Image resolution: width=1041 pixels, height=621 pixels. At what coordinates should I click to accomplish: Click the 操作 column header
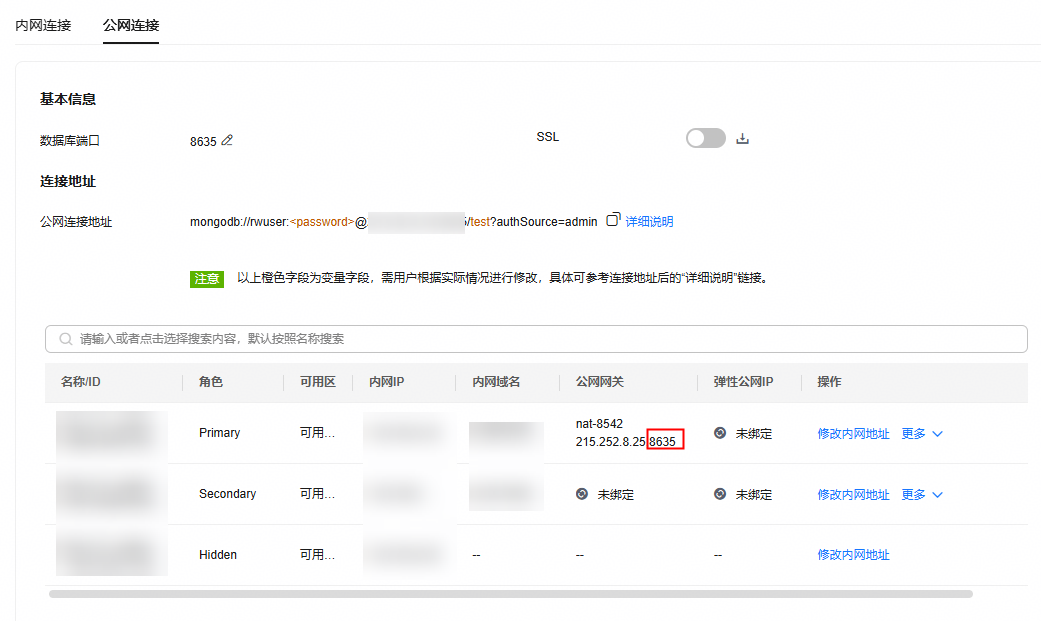click(x=829, y=382)
